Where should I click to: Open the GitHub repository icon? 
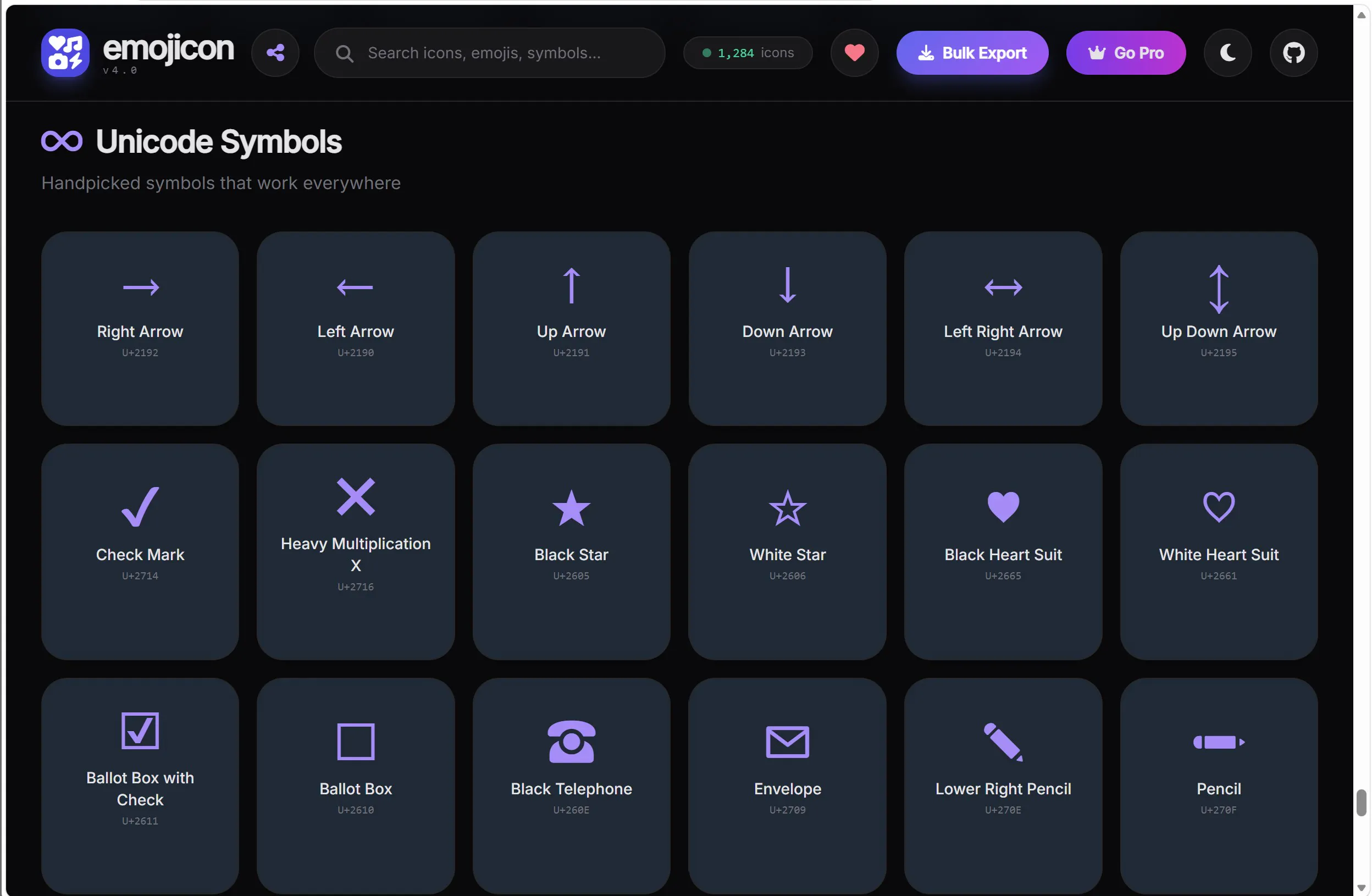(x=1293, y=52)
